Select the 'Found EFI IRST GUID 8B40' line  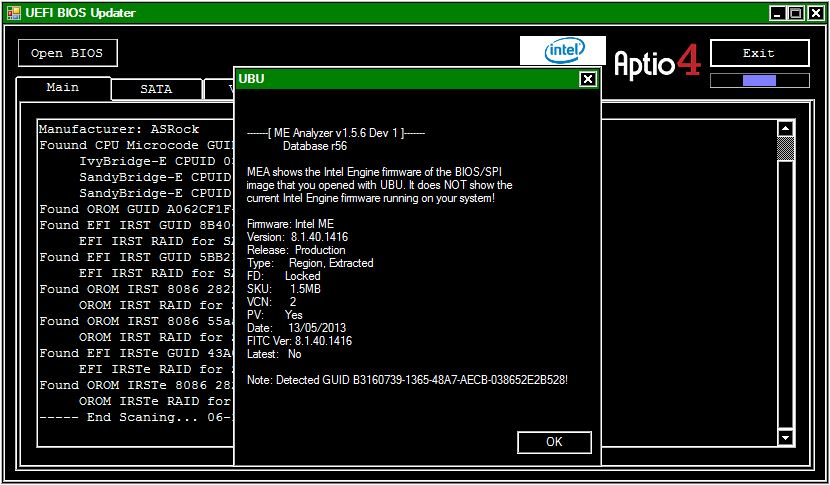coord(136,225)
